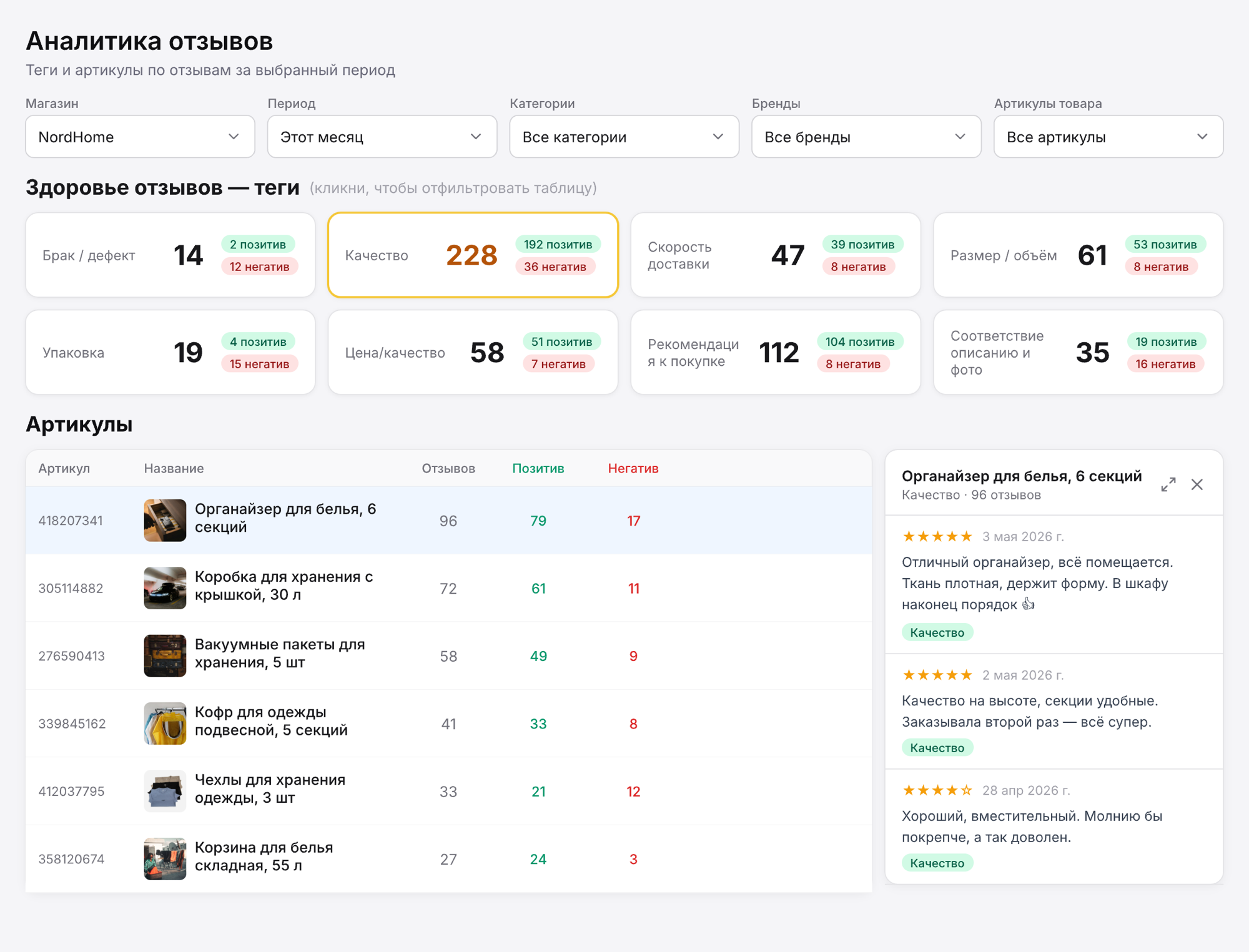This screenshot has width=1249, height=952.
Task: Filter by Рекомендация к покупке card
Action: 776,352
